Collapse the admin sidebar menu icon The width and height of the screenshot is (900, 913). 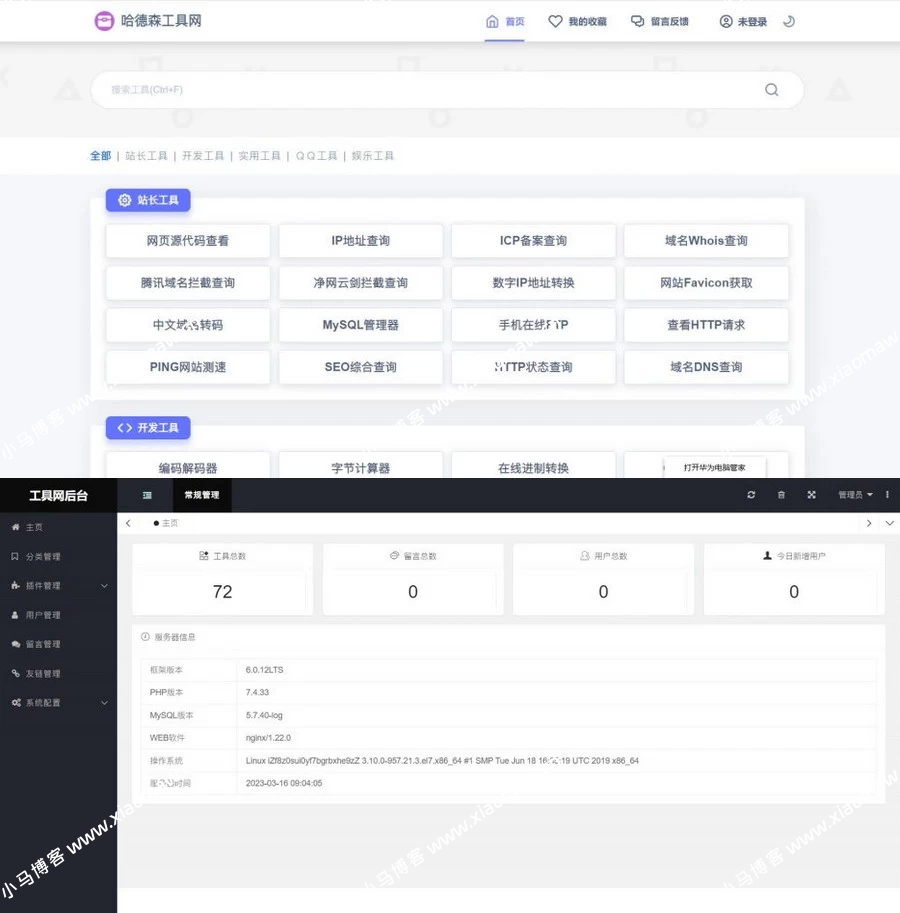tap(147, 495)
